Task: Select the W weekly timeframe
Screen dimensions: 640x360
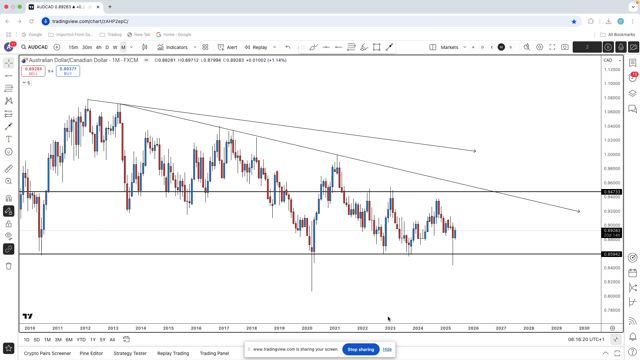Action: pyautogui.click(x=115, y=47)
